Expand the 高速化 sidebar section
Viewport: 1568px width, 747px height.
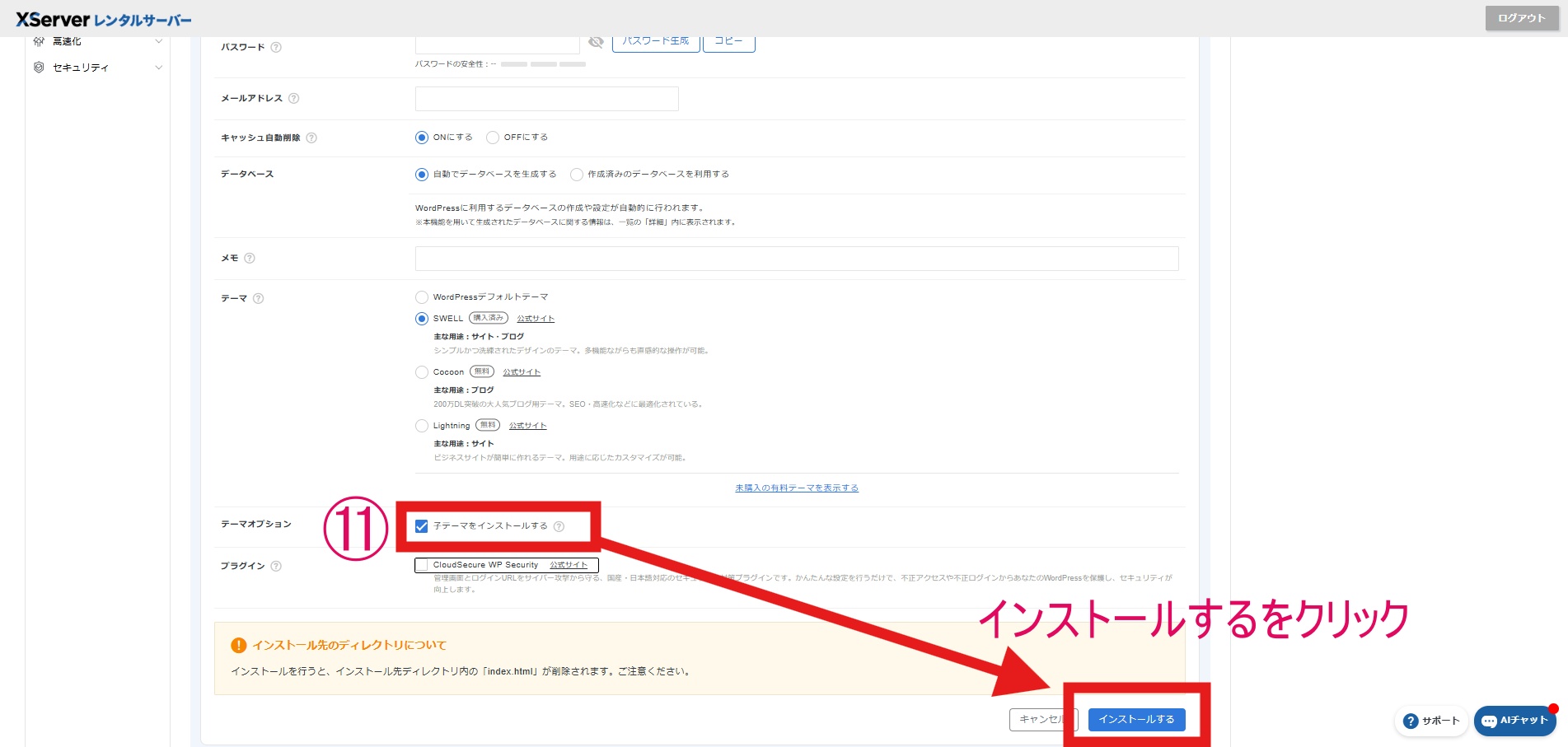[159, 41]
